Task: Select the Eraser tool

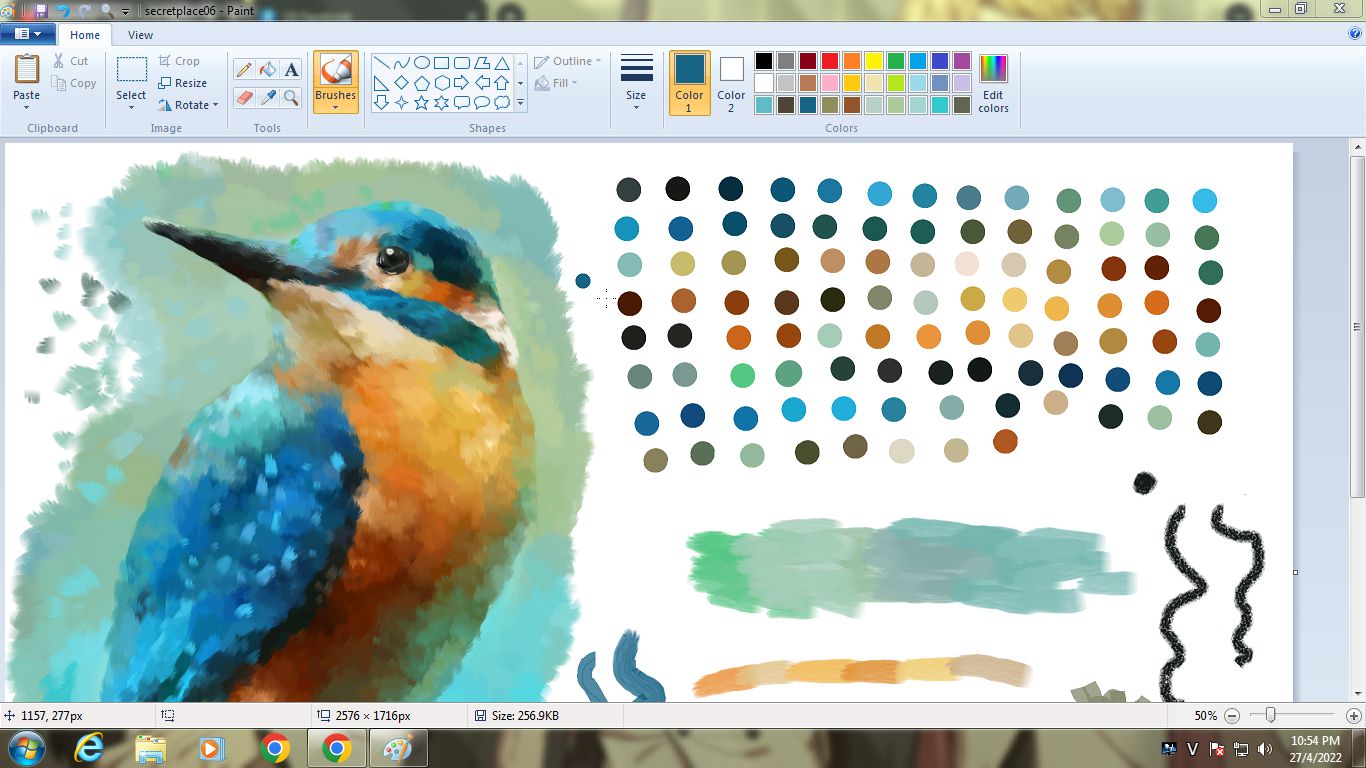Action: coord(243,97)
